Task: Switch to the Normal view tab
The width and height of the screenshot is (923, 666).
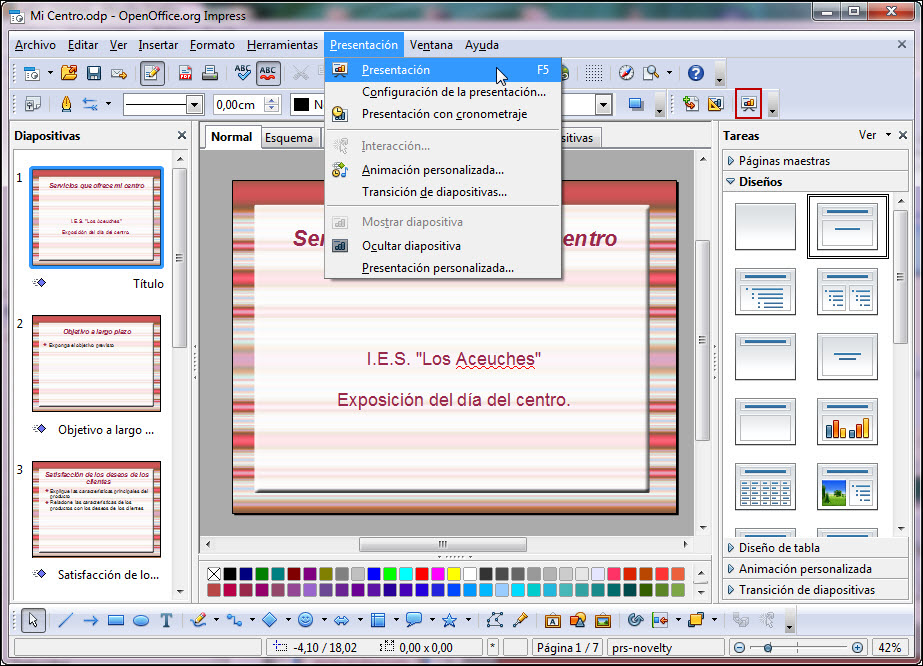Action: pyautogui.click(x=232, y=137)
